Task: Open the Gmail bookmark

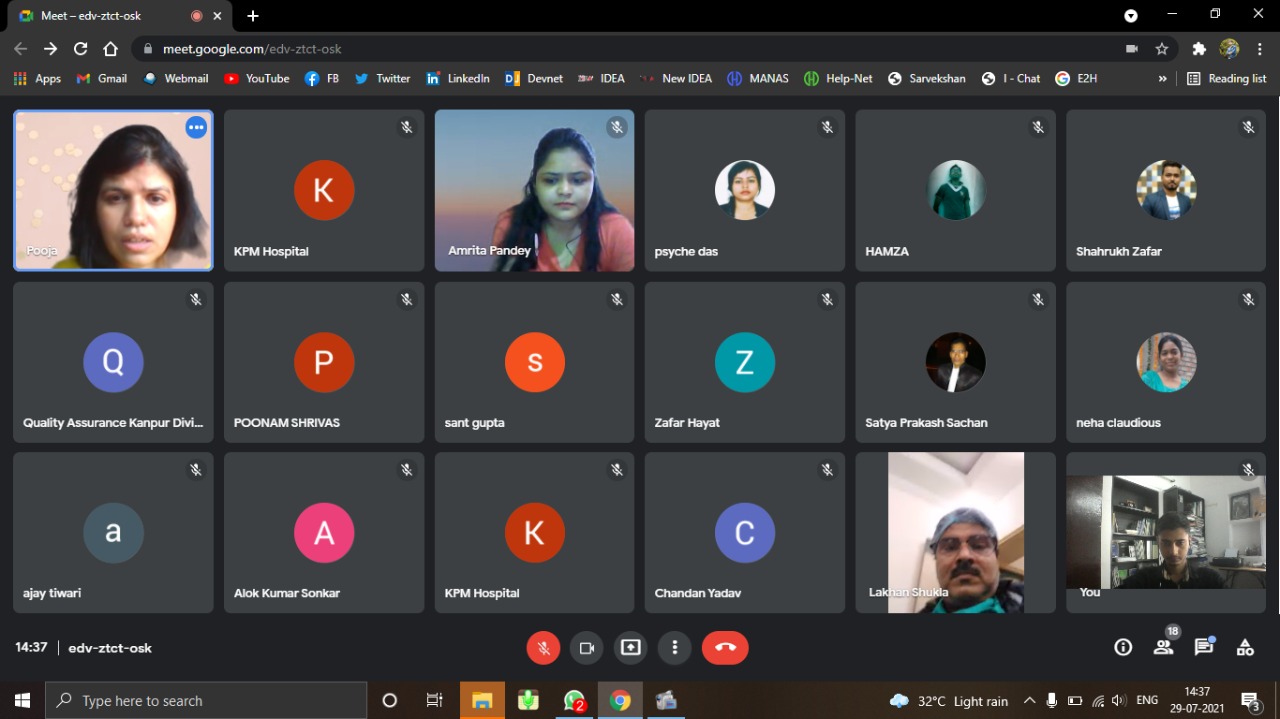Action: tap(102, 79)
